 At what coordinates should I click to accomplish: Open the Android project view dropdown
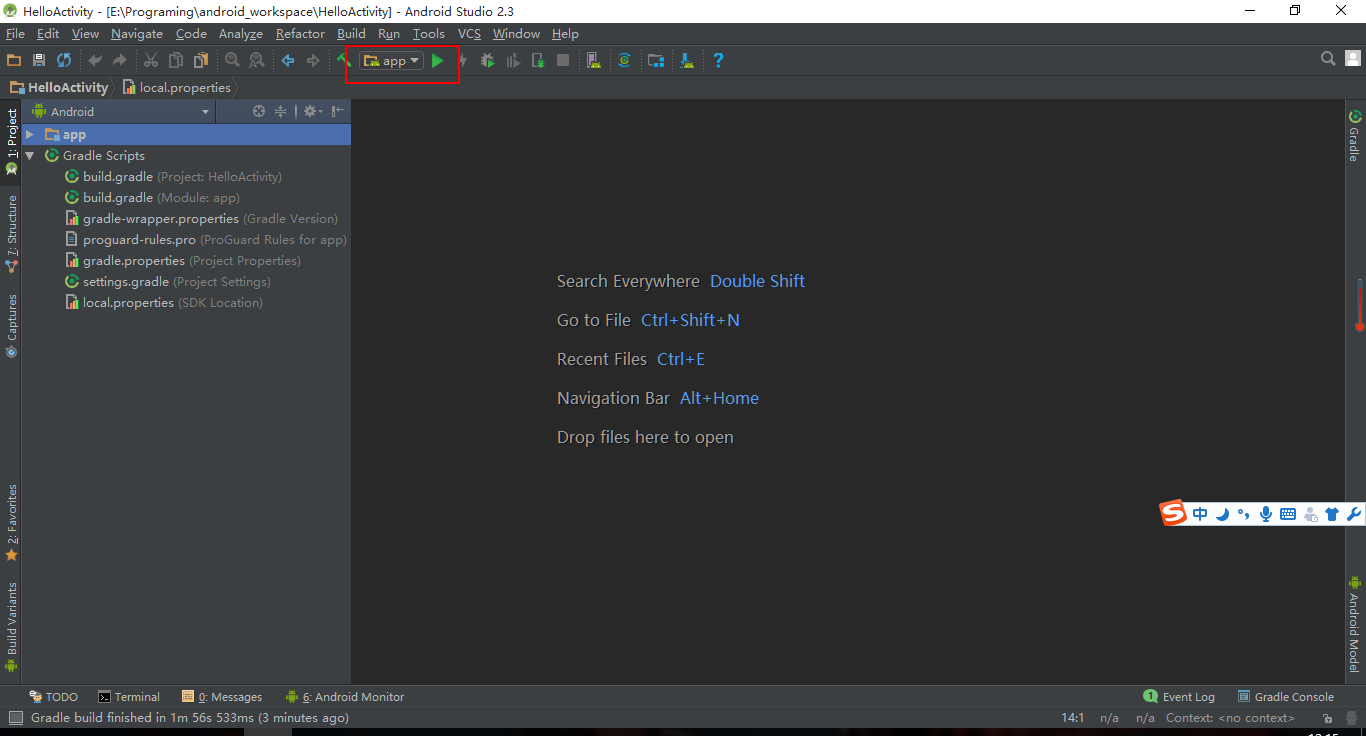[x=121, y=112]
